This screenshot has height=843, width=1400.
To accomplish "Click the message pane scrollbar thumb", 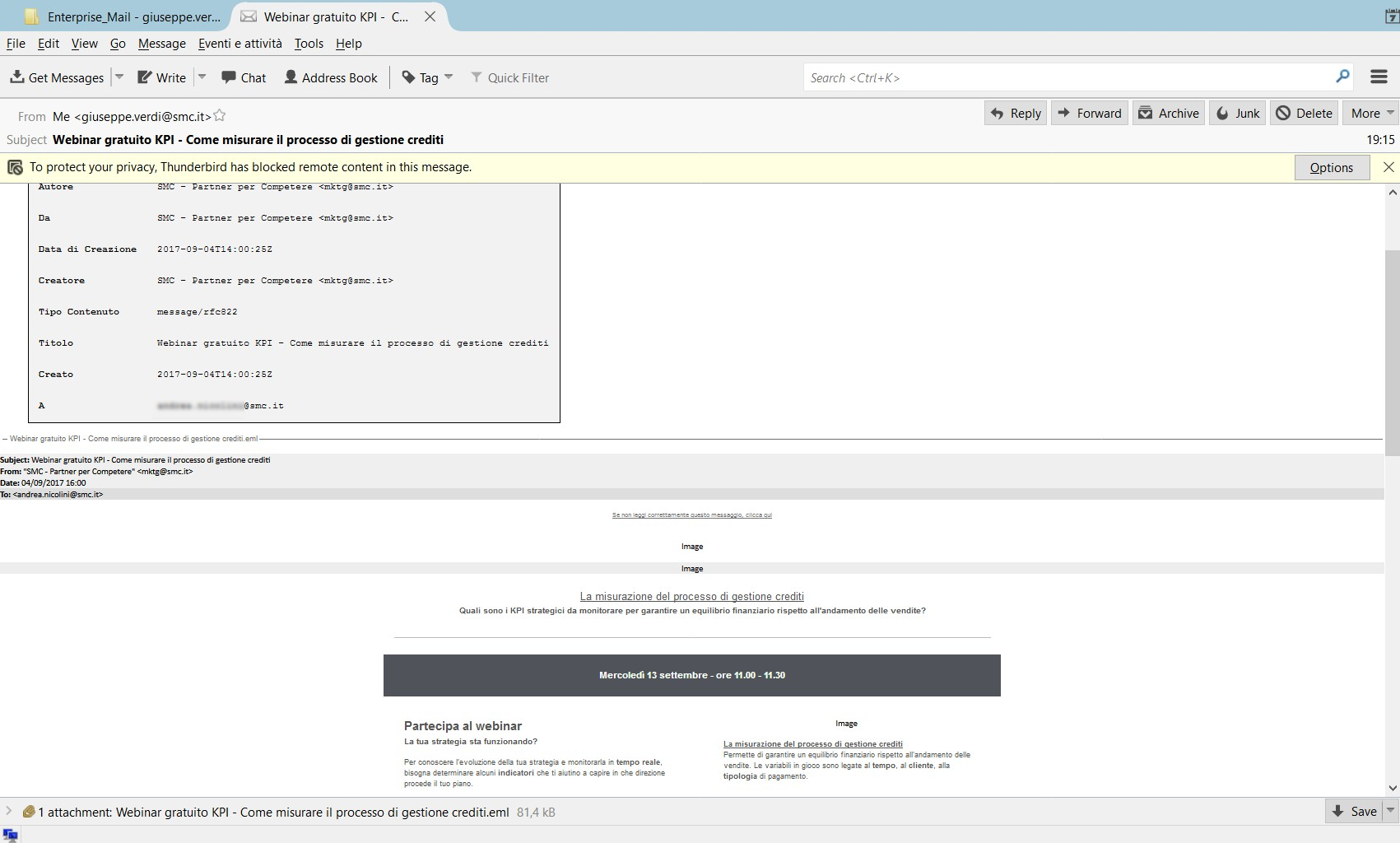I will click(x=1393, y=353).
